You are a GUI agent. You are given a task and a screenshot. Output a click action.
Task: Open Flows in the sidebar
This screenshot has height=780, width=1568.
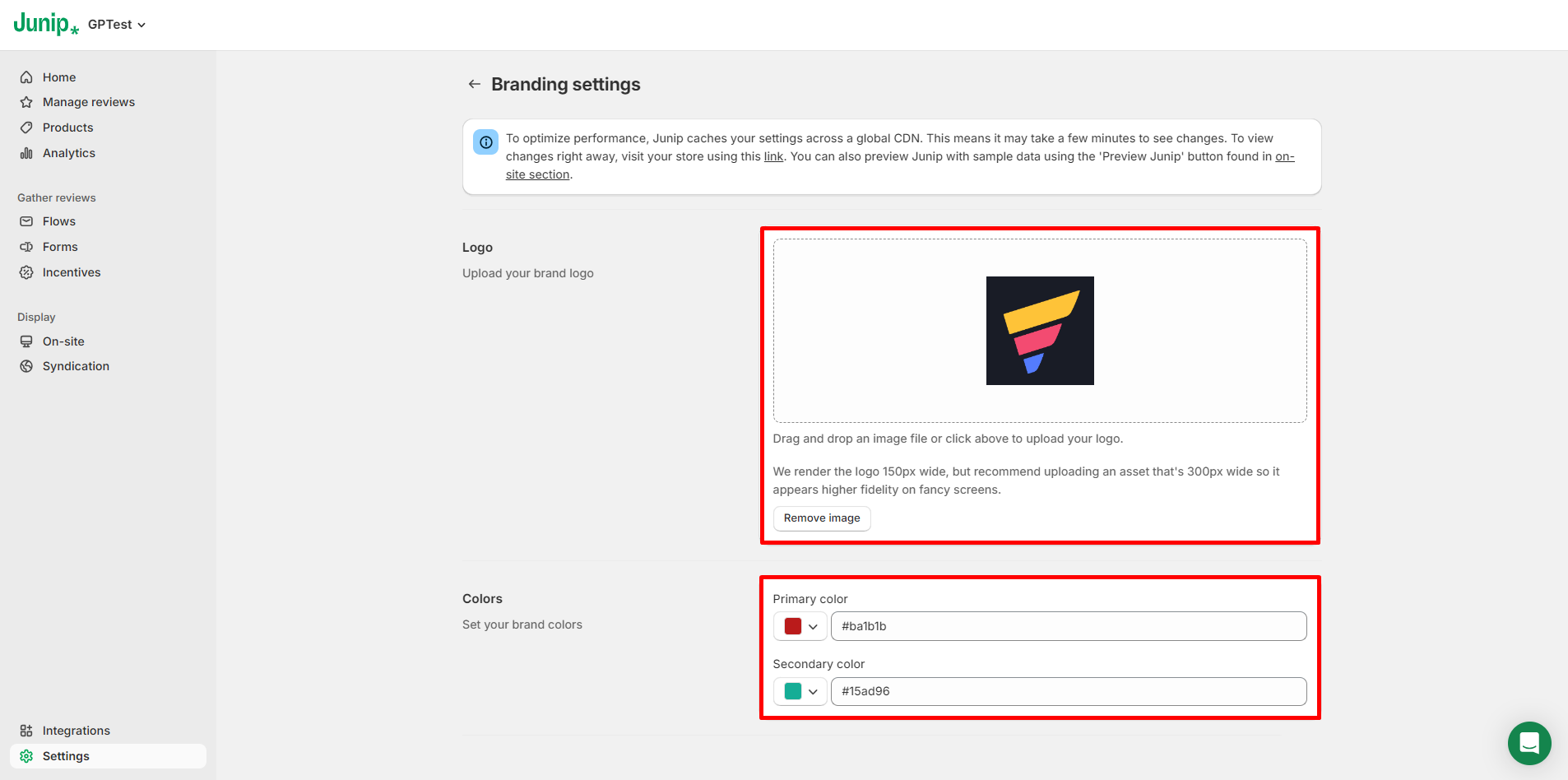click(58, 221)
